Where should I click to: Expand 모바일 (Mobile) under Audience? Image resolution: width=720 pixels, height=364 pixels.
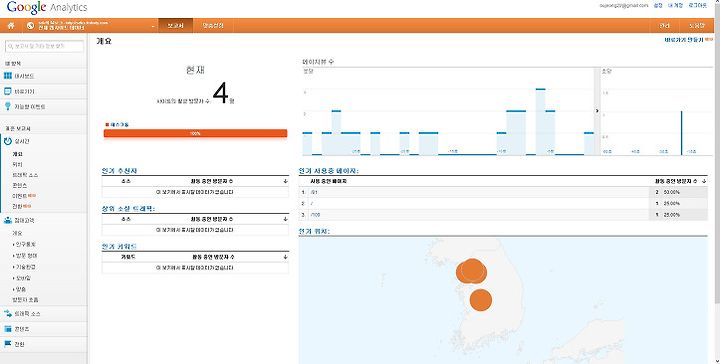coord(22,278)
